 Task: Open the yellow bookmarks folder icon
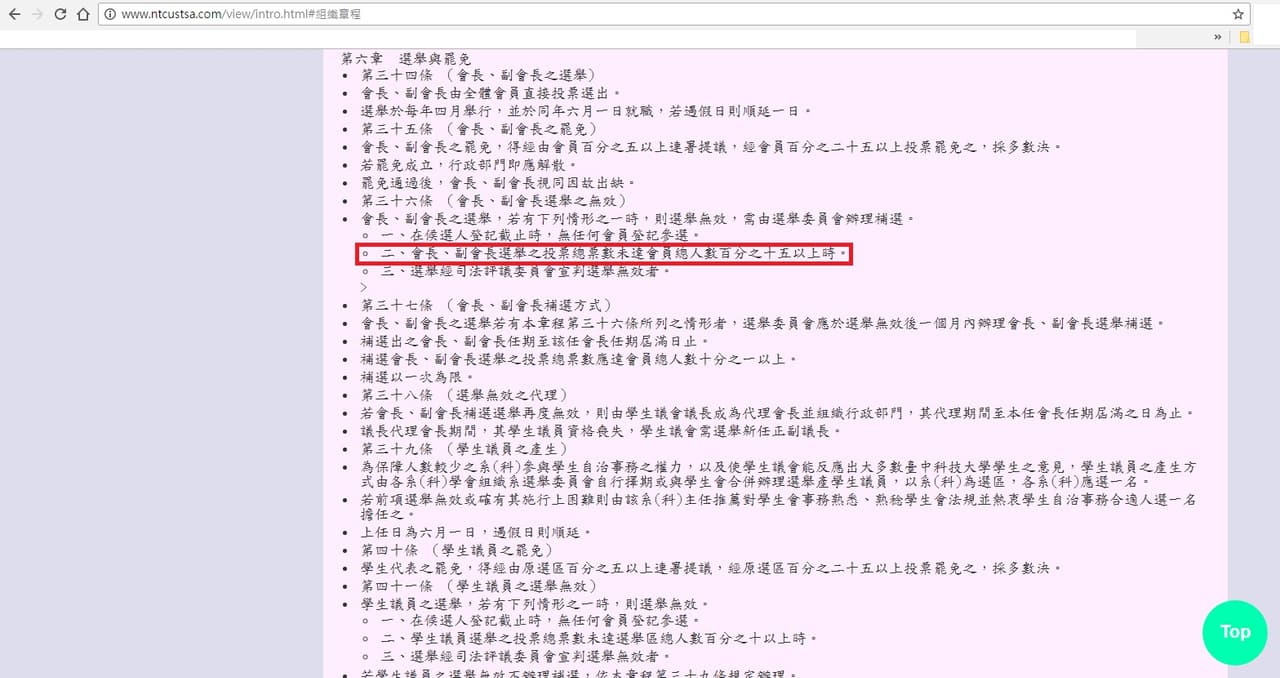(x=1245, y=37)
